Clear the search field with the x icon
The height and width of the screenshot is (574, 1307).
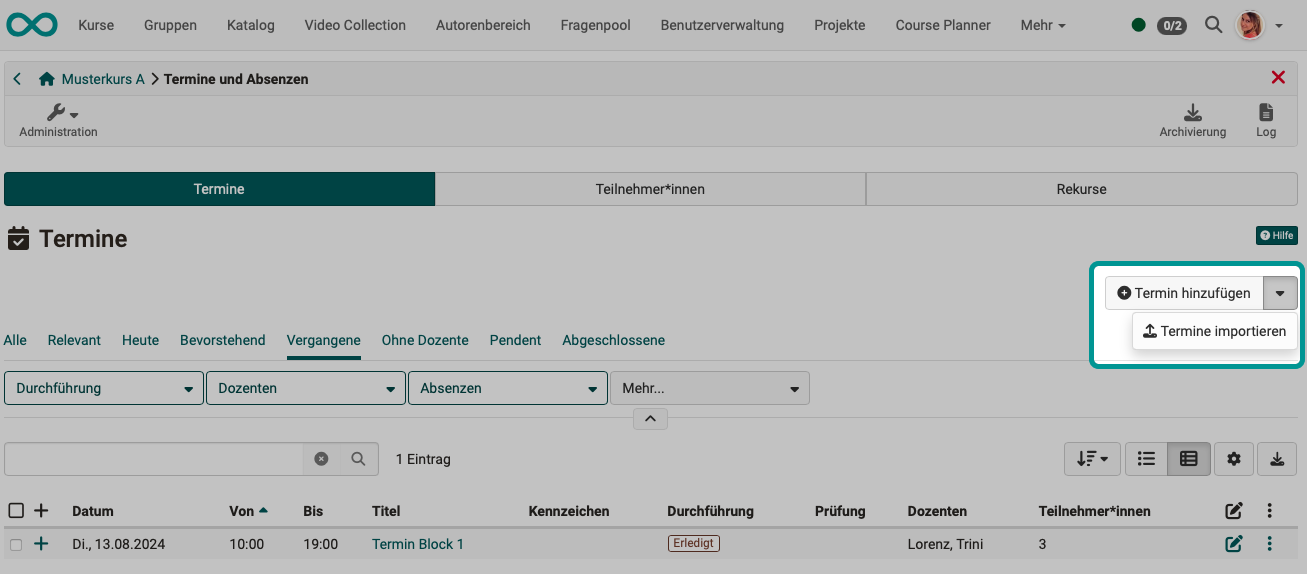point(321,459)
